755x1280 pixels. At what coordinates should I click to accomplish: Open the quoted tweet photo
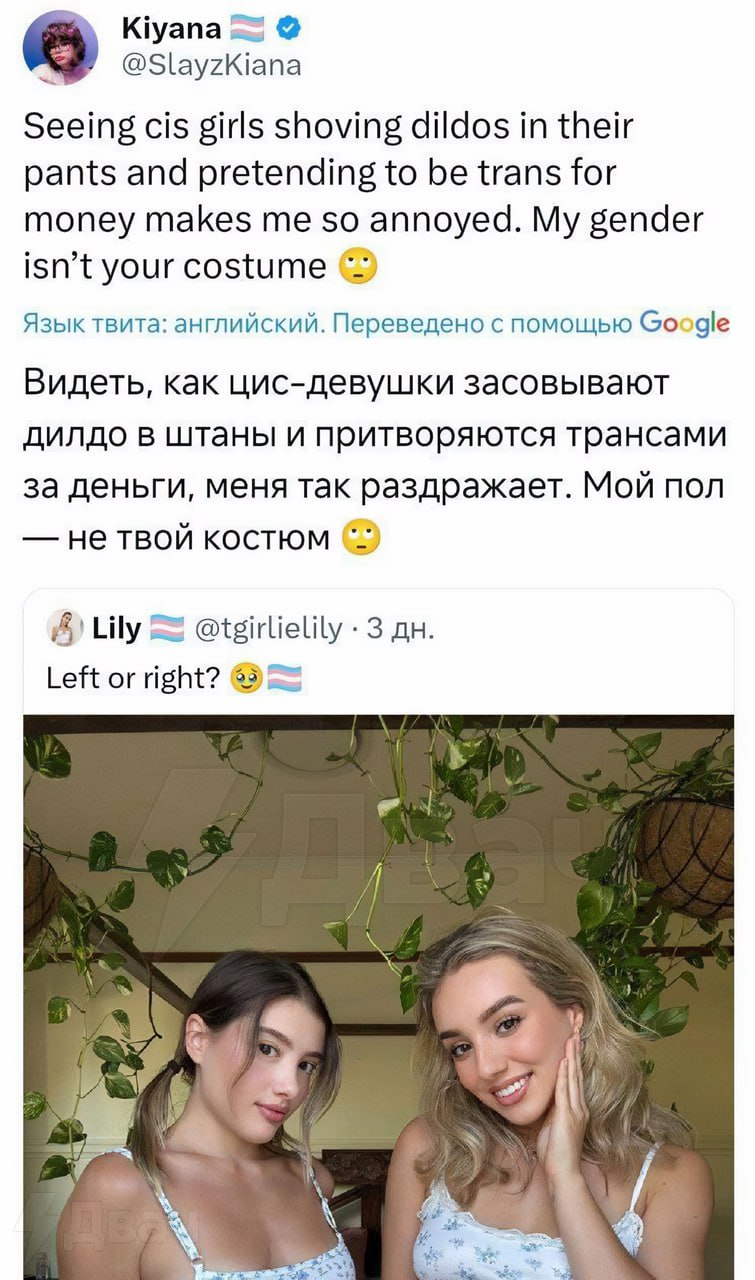tap(378, 997)
